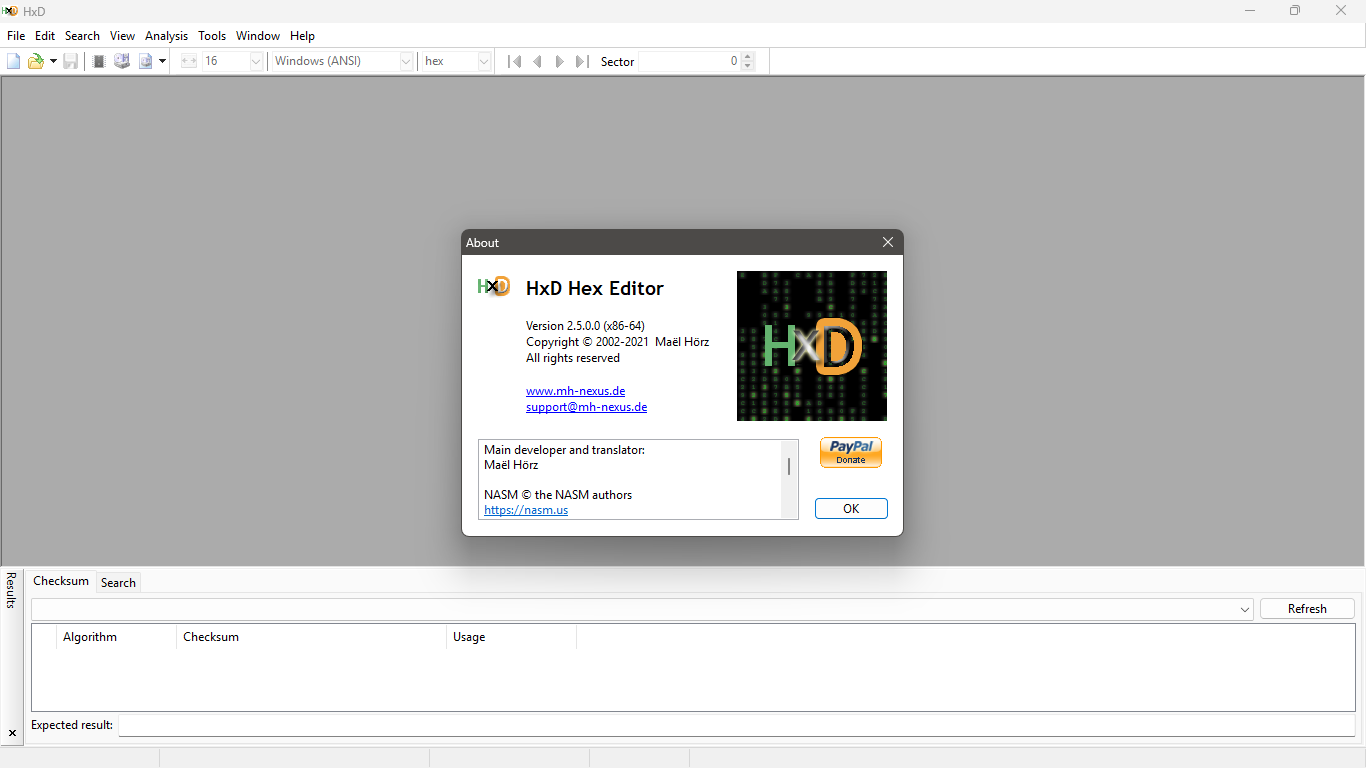Viewport: 1366px width, 768px height.
Task: Click the New file icon in toolbar
Action: pos(14,61)
